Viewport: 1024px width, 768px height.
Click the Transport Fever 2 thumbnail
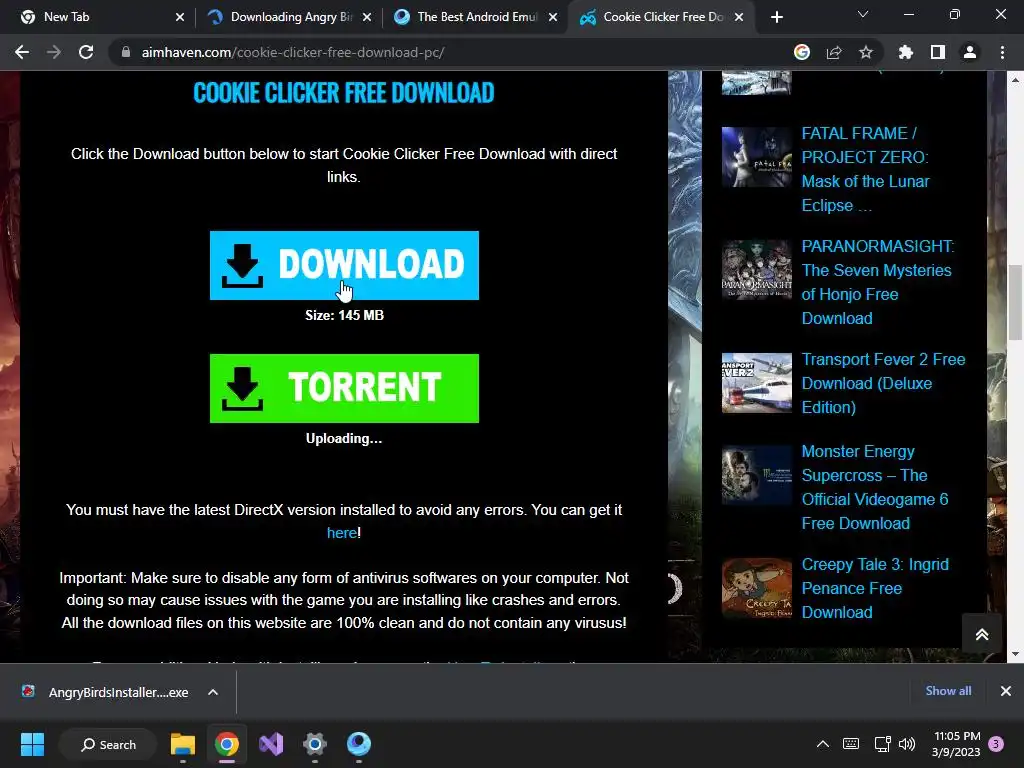click(x=756, y=383)
